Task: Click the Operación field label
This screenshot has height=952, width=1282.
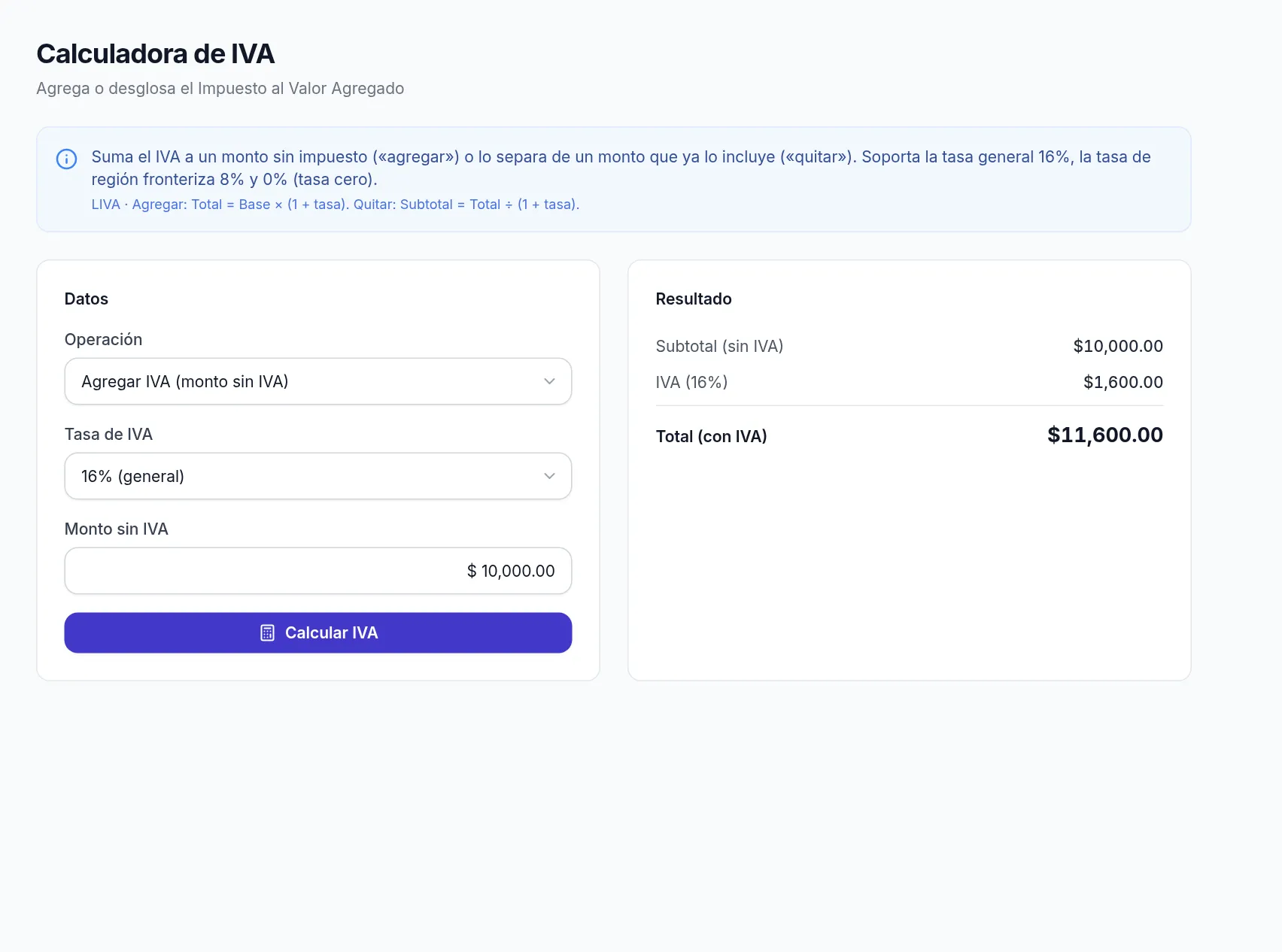Action: pos(103,339)
